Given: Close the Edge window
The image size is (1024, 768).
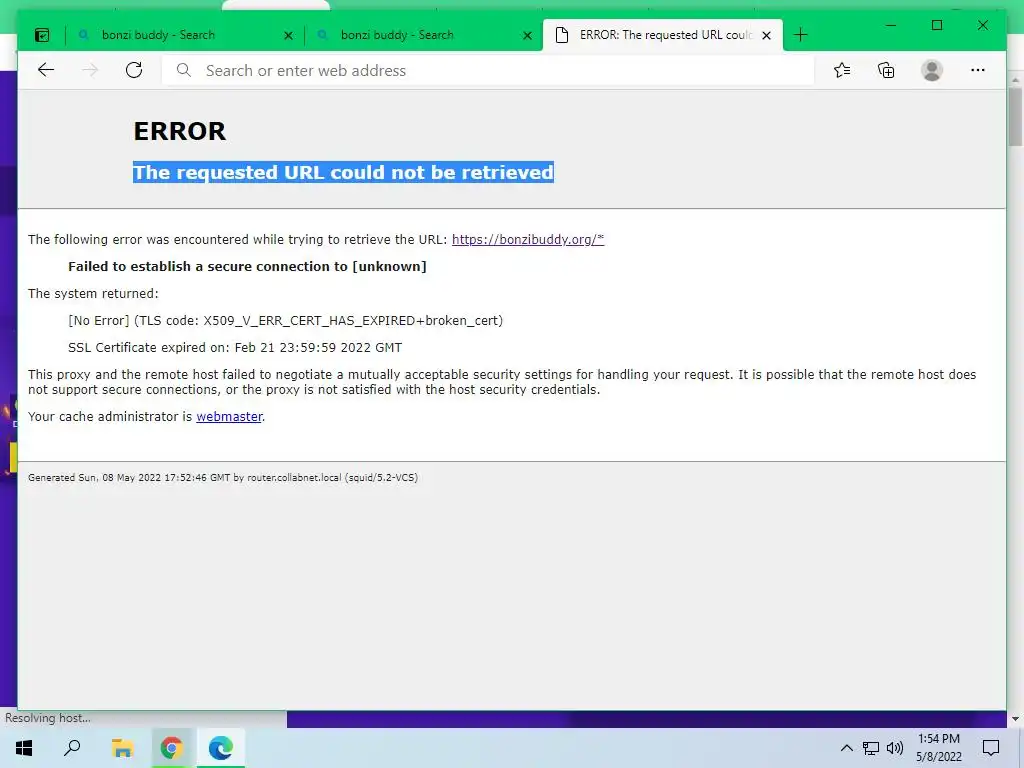Looking at the screenshot, I should pyautogui.click(x=982, y=25).
